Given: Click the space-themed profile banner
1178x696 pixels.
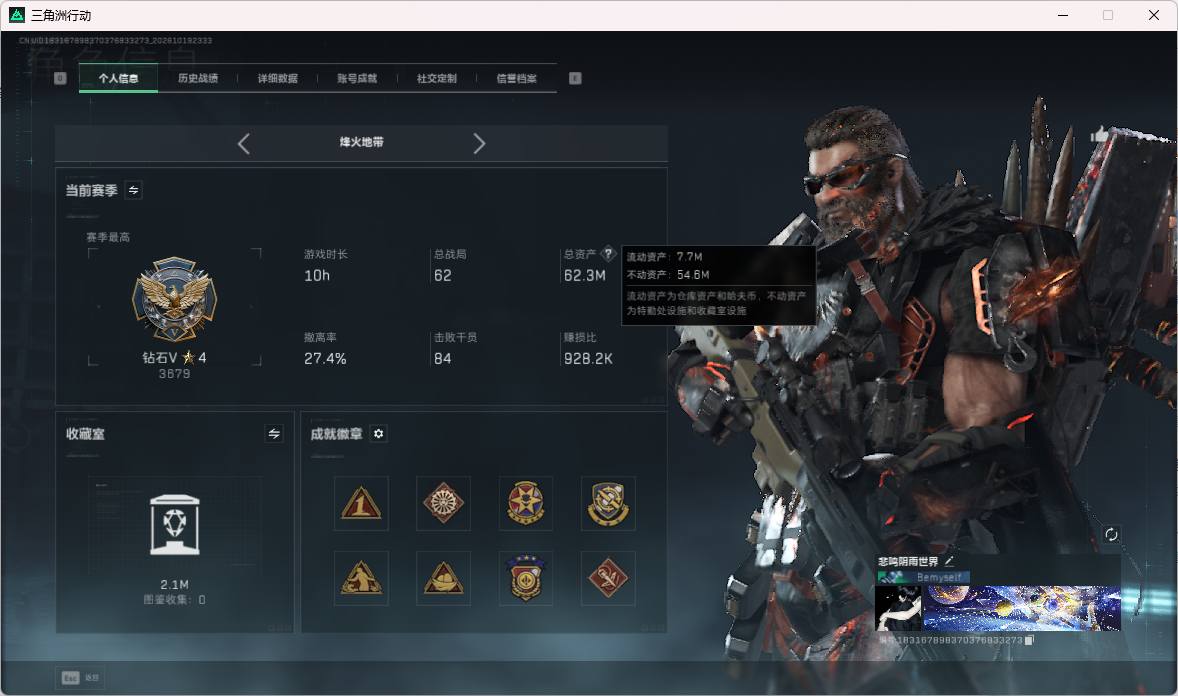Looking at the screenshot, I should point(1022,608).
